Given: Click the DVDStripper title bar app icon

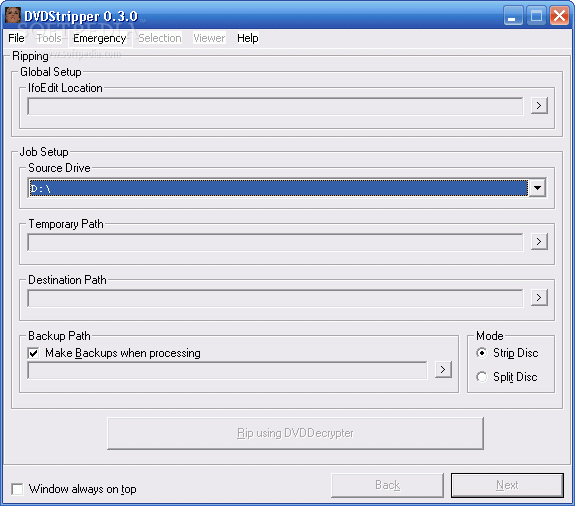Looking at the screenshot, I should click(x=13, y=15).
